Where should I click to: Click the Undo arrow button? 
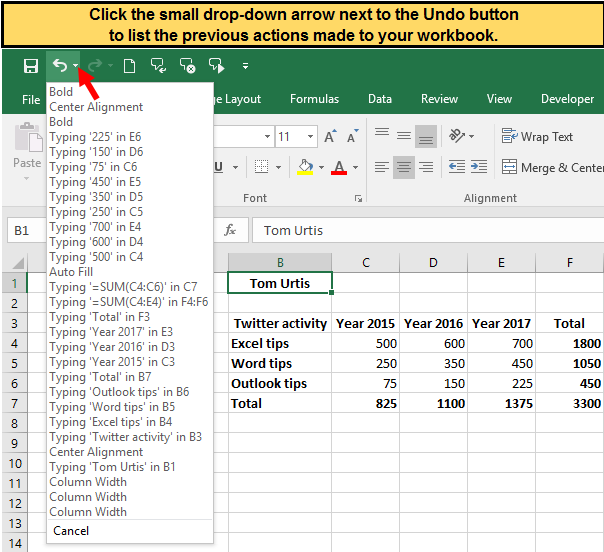60,66
